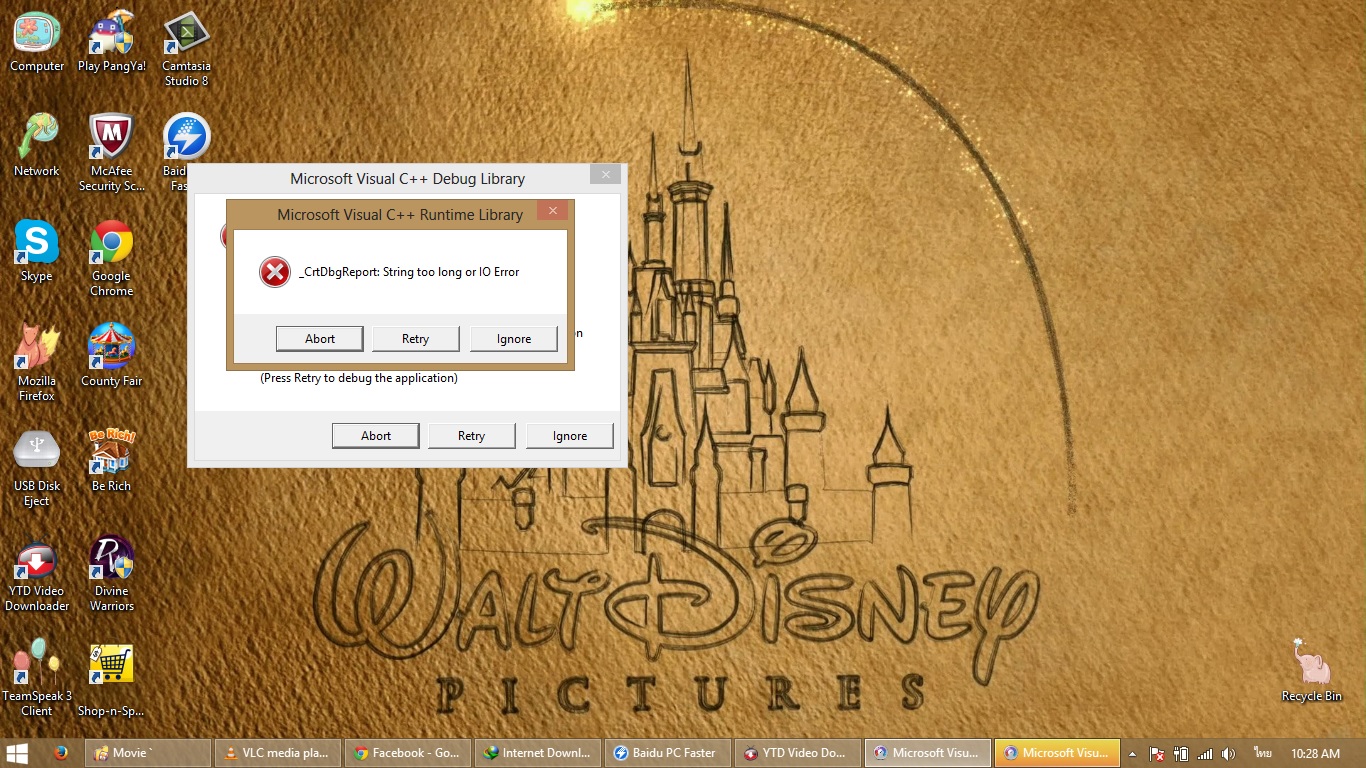Click Retry in the Debug Library dialog
The height and width of the screenshot is (768, 1366).
pyautogui.click(x=472, y=436)
